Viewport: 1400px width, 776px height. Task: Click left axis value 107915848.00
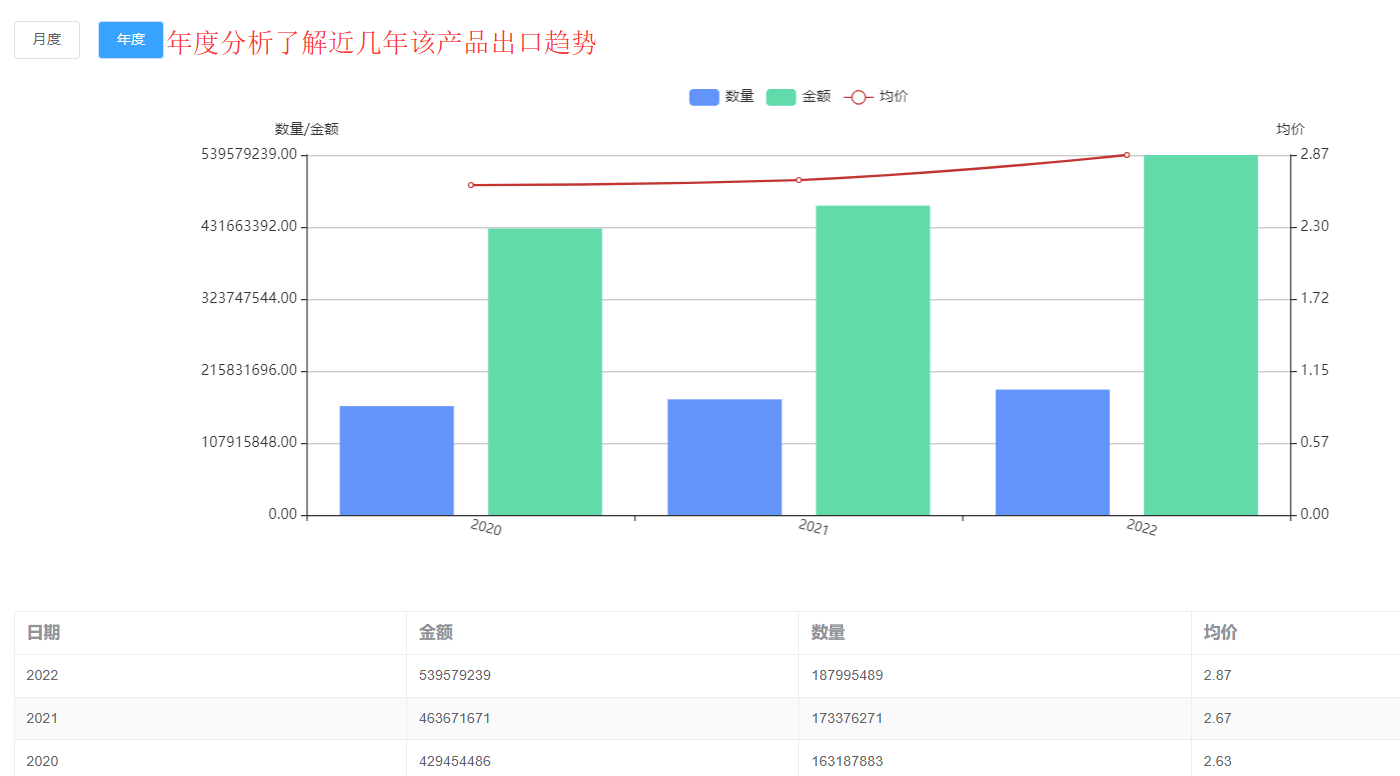pyautogui.click(x=249, y=443)
